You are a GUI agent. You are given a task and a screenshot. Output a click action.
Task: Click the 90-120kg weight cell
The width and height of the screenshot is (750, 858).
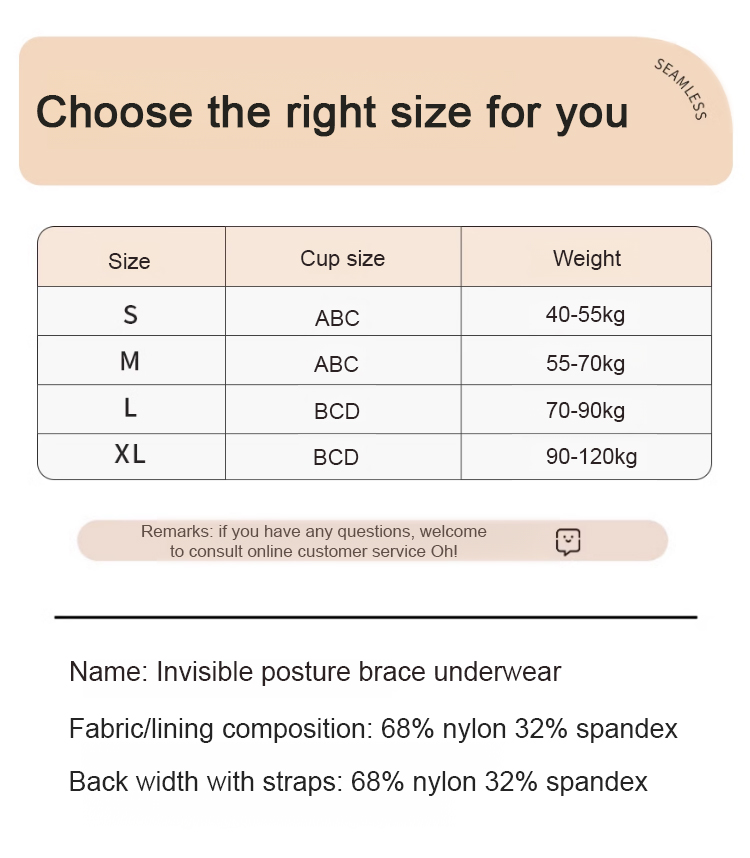click(591, 457)
